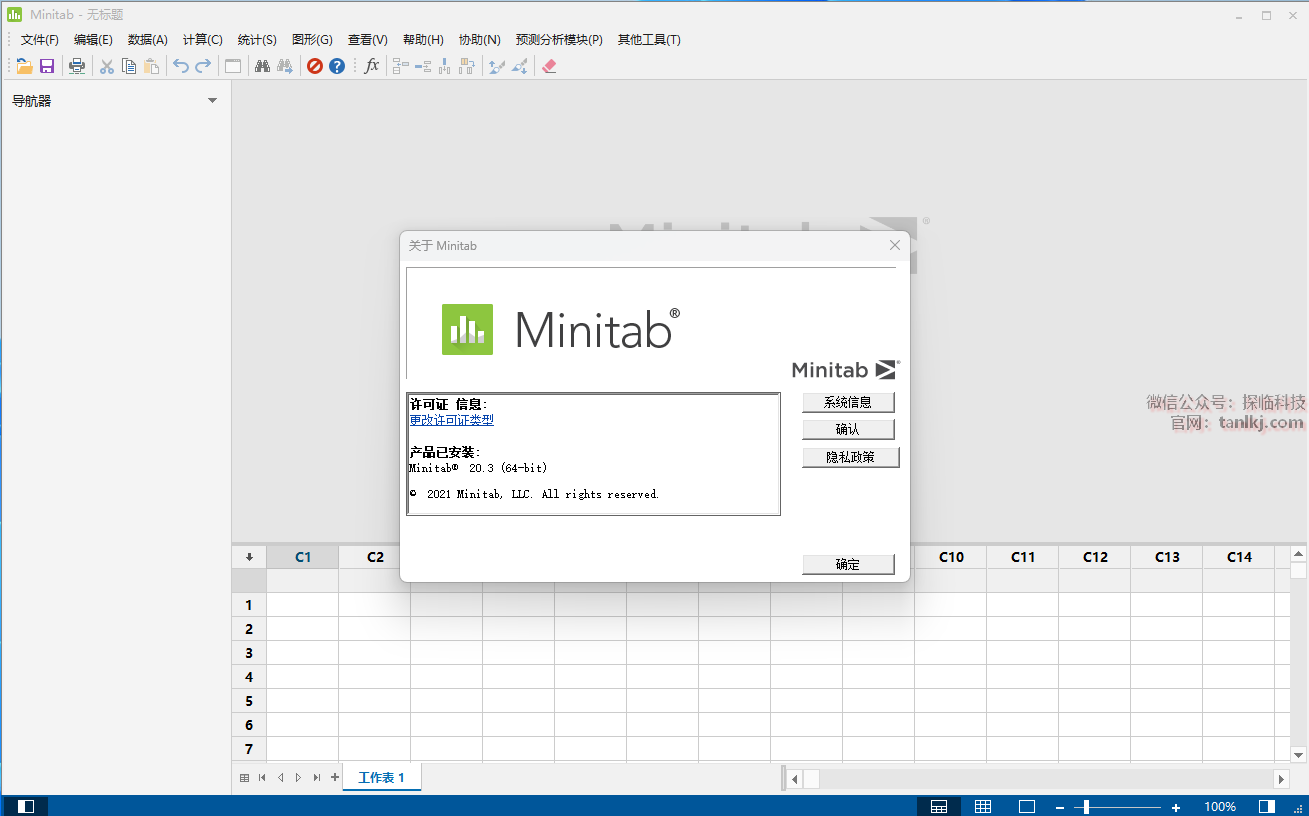Click the Open folder icon in toolbar
This screenshot has width=1309, height=816.
click(x=24, y=66)
